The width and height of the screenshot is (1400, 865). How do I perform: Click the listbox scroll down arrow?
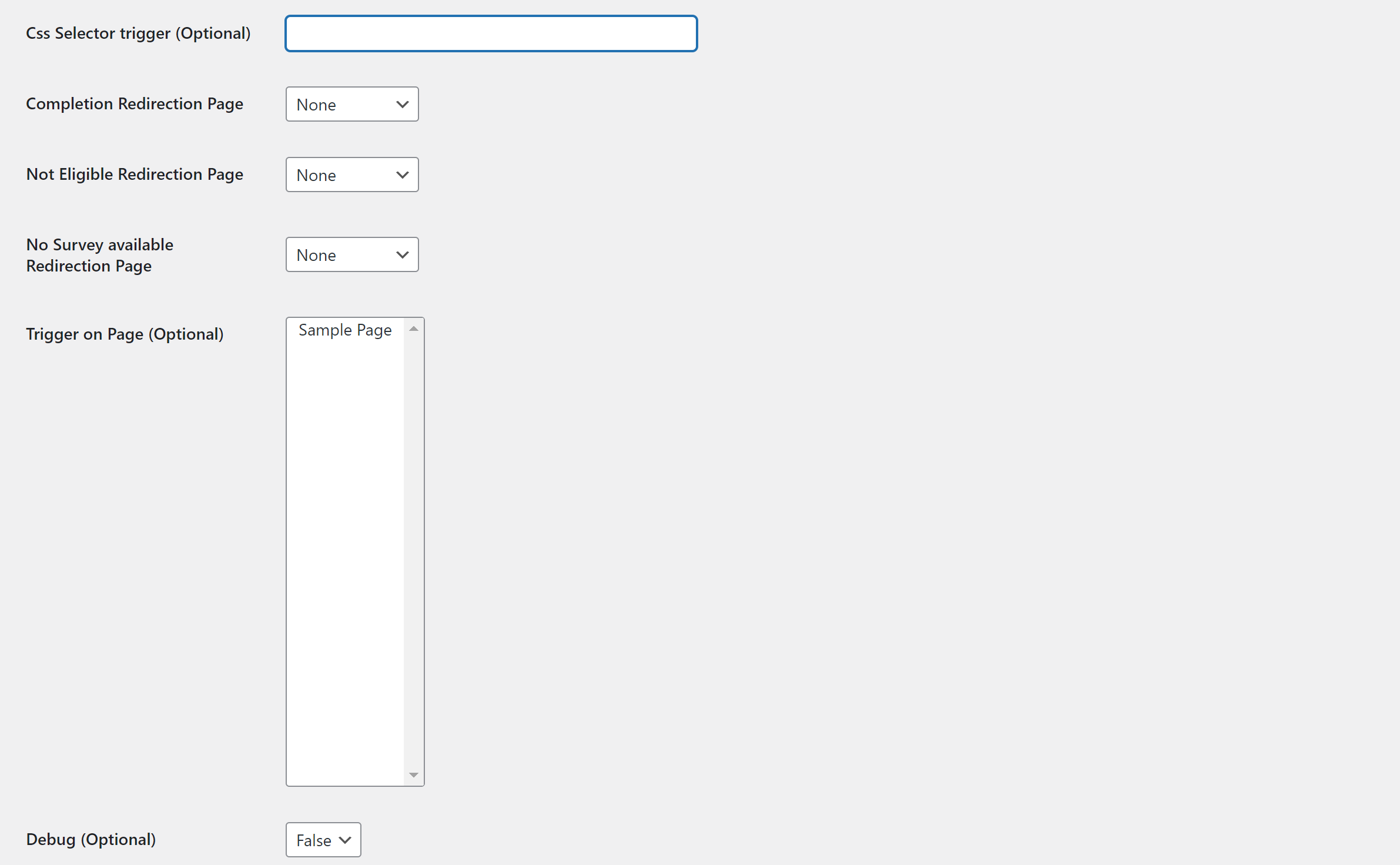(414, 775)
